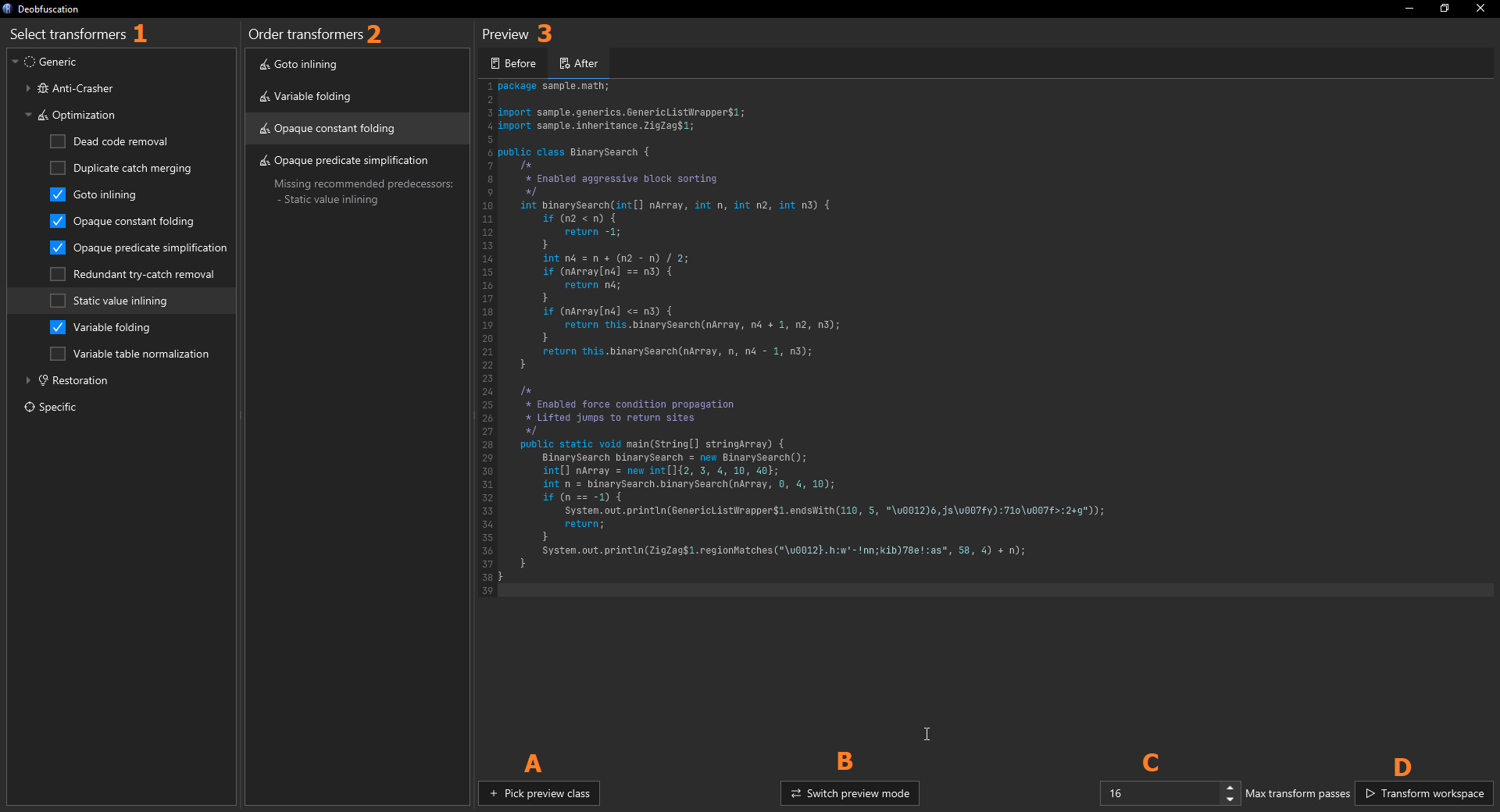Enable Dead code removal checkbox
Image resolution: width=1500 pixels, height=812 pixels.
tap(58, 141)
